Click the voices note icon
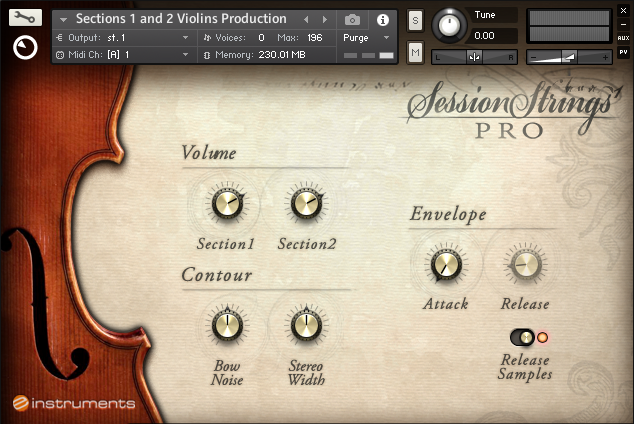This screenshot has width=634, height=424. point(207,38)
